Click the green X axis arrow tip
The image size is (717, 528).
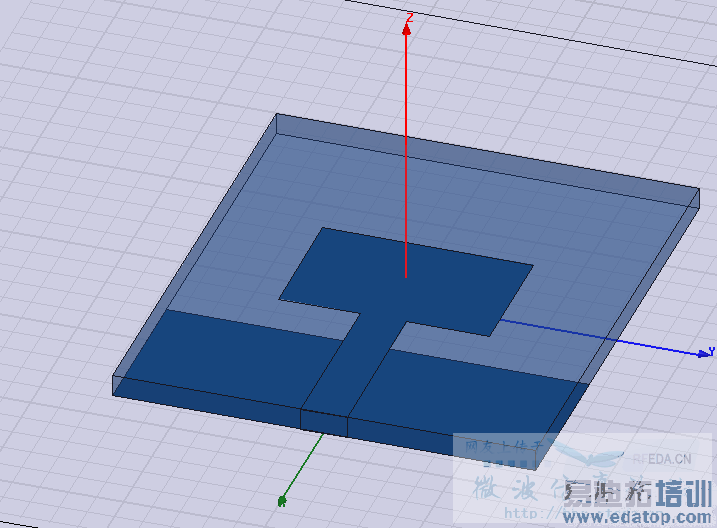(282, 501)
